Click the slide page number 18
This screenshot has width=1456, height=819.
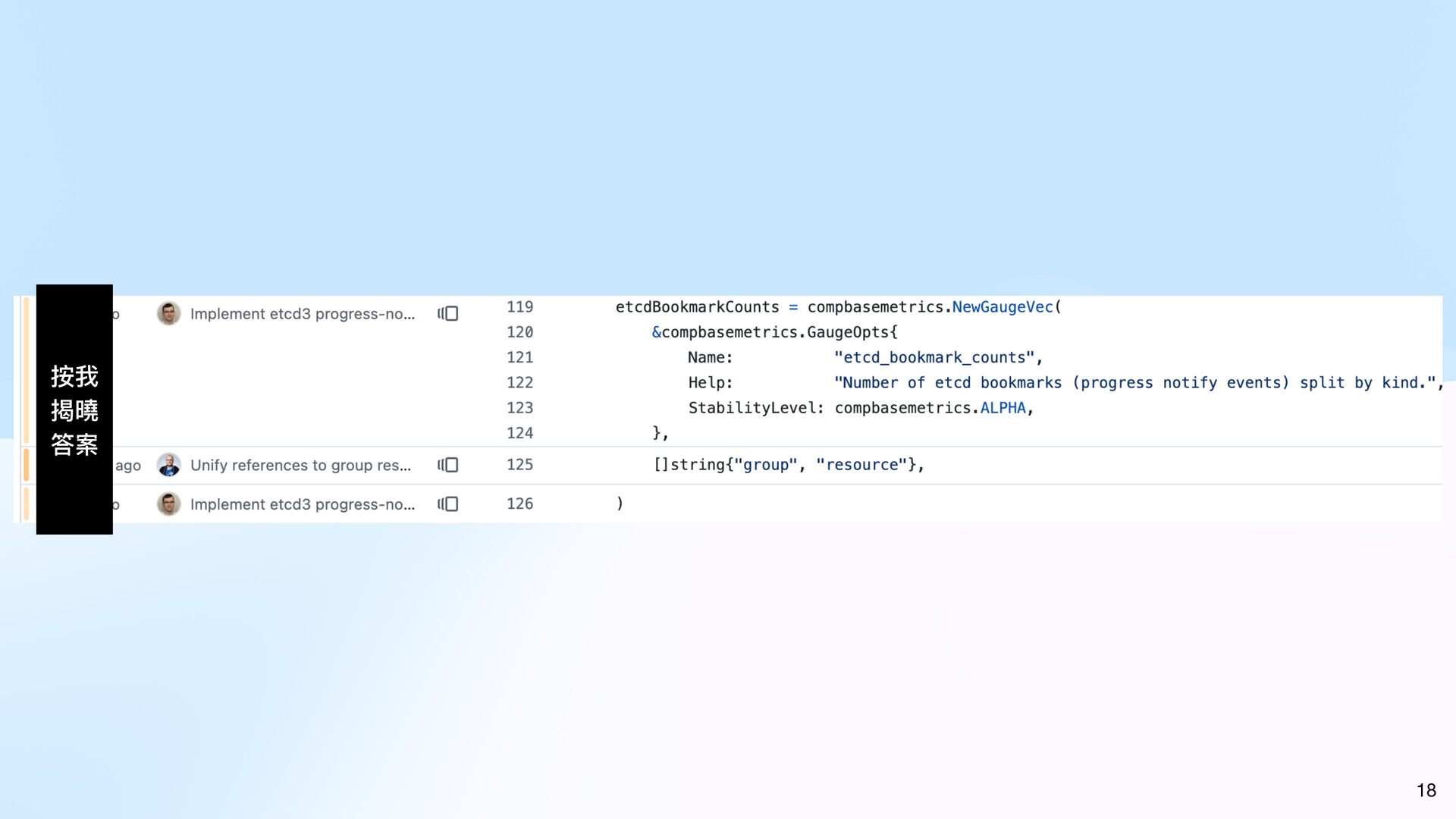click(1426, 790)
